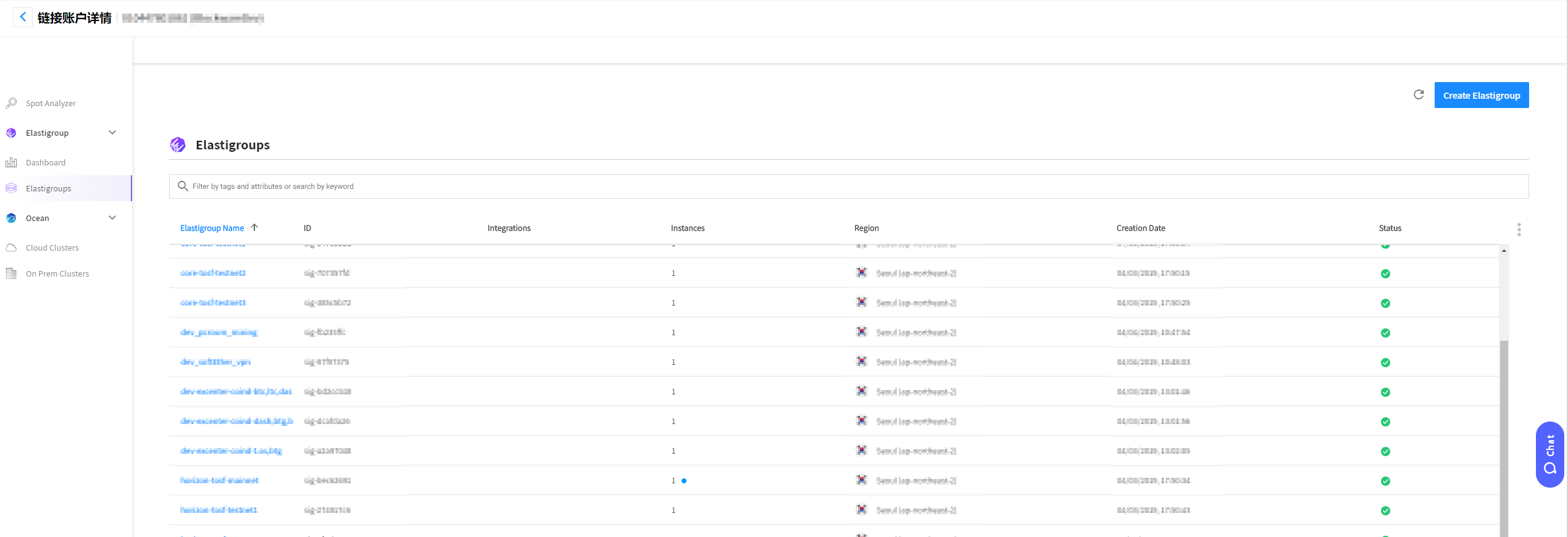This screenshot has width=1568, height=537.
Task: Open the first dev- elastigroup link
Action: [219, 332]
